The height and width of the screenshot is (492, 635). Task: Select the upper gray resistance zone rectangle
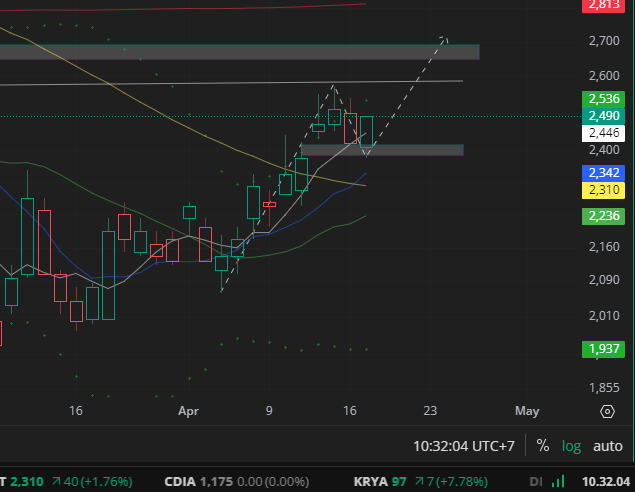click(240, 52)
